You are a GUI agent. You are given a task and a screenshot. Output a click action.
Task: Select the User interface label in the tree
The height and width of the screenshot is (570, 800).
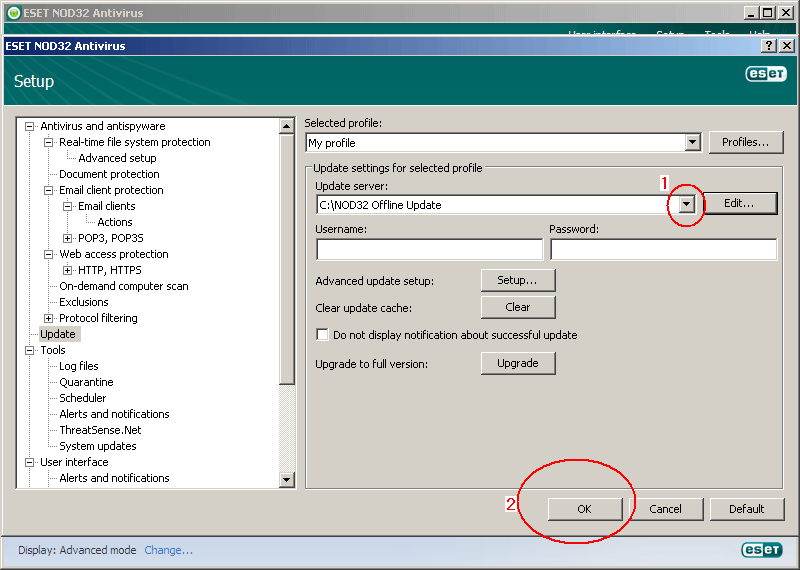click(x=74, y=462)
